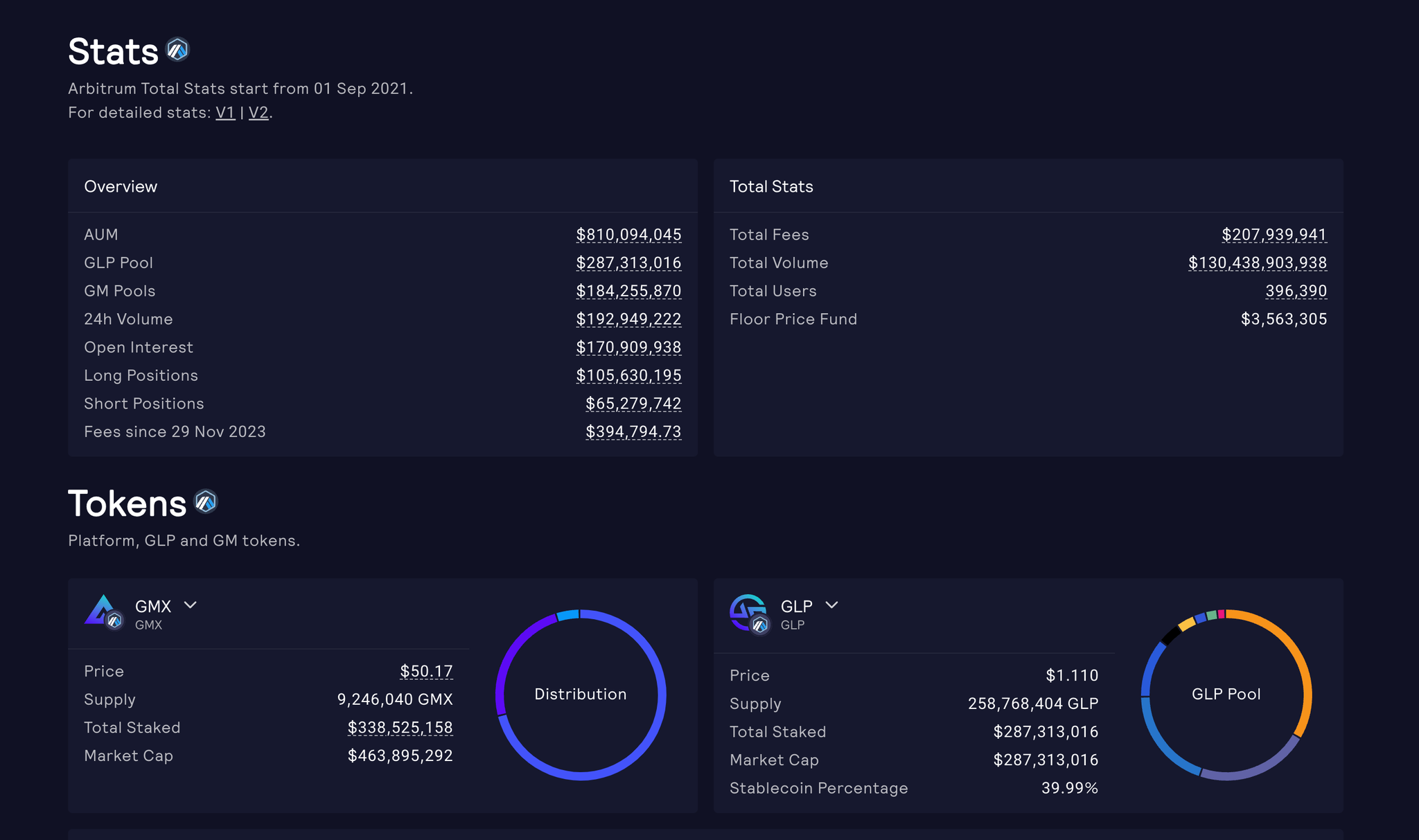Viewport: 1419px width, 840px height.
Task: Click the AUM value $810,094,045
Action: tap(628, 235)
